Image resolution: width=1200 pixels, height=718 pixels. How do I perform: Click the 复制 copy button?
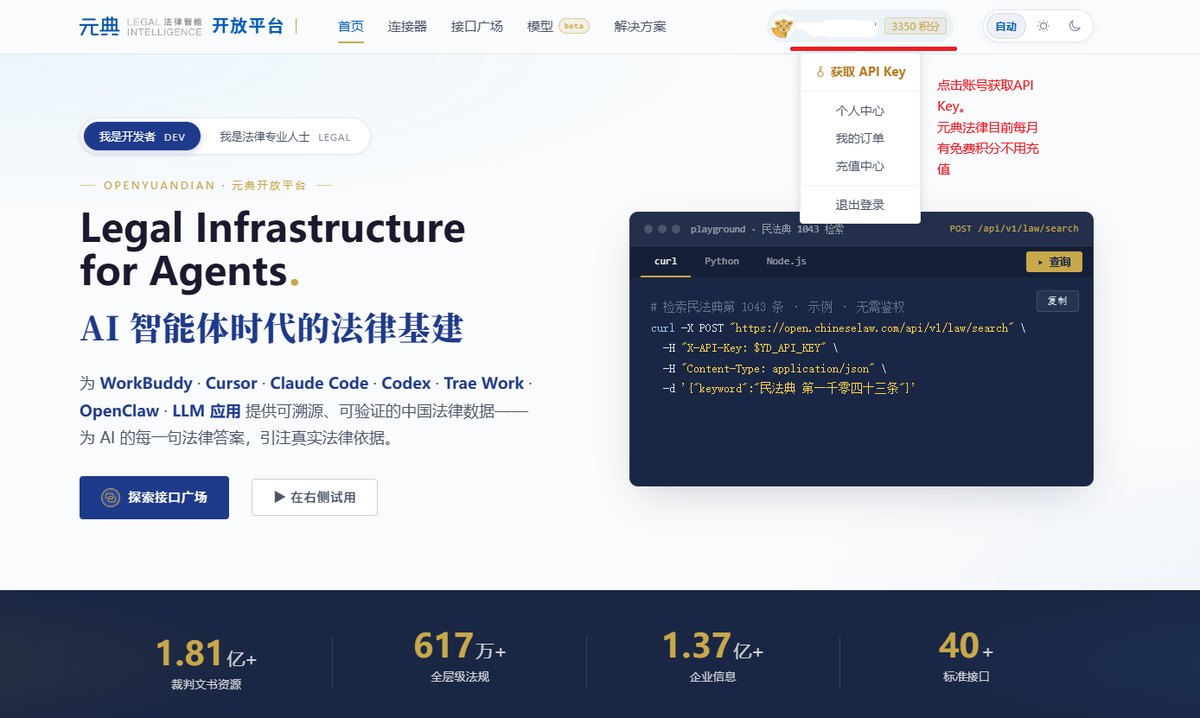tap(1057, 300)
